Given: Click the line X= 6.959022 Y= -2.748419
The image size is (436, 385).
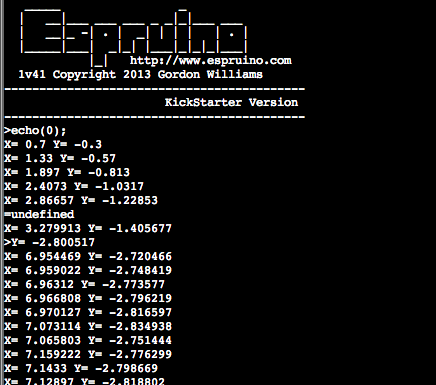Looking at the screenshot, I should point(88,271).
